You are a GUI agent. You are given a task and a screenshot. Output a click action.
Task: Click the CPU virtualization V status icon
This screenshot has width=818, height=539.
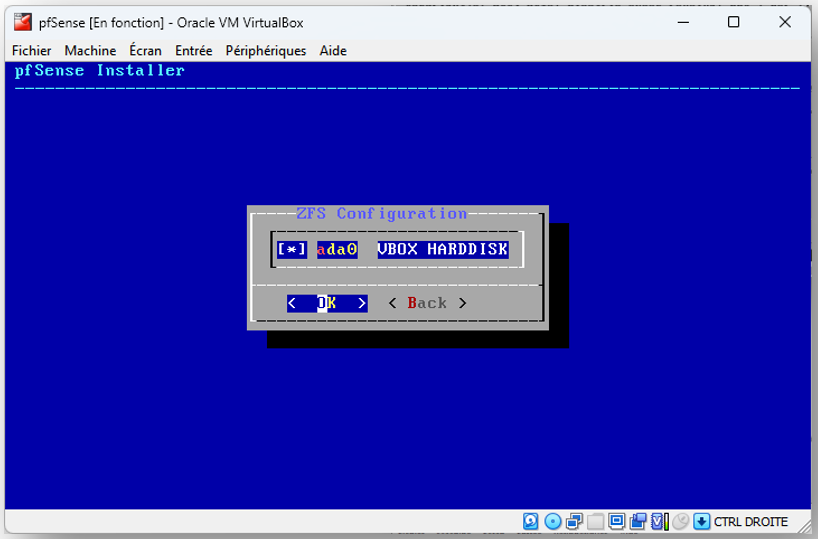click(659, 521)
